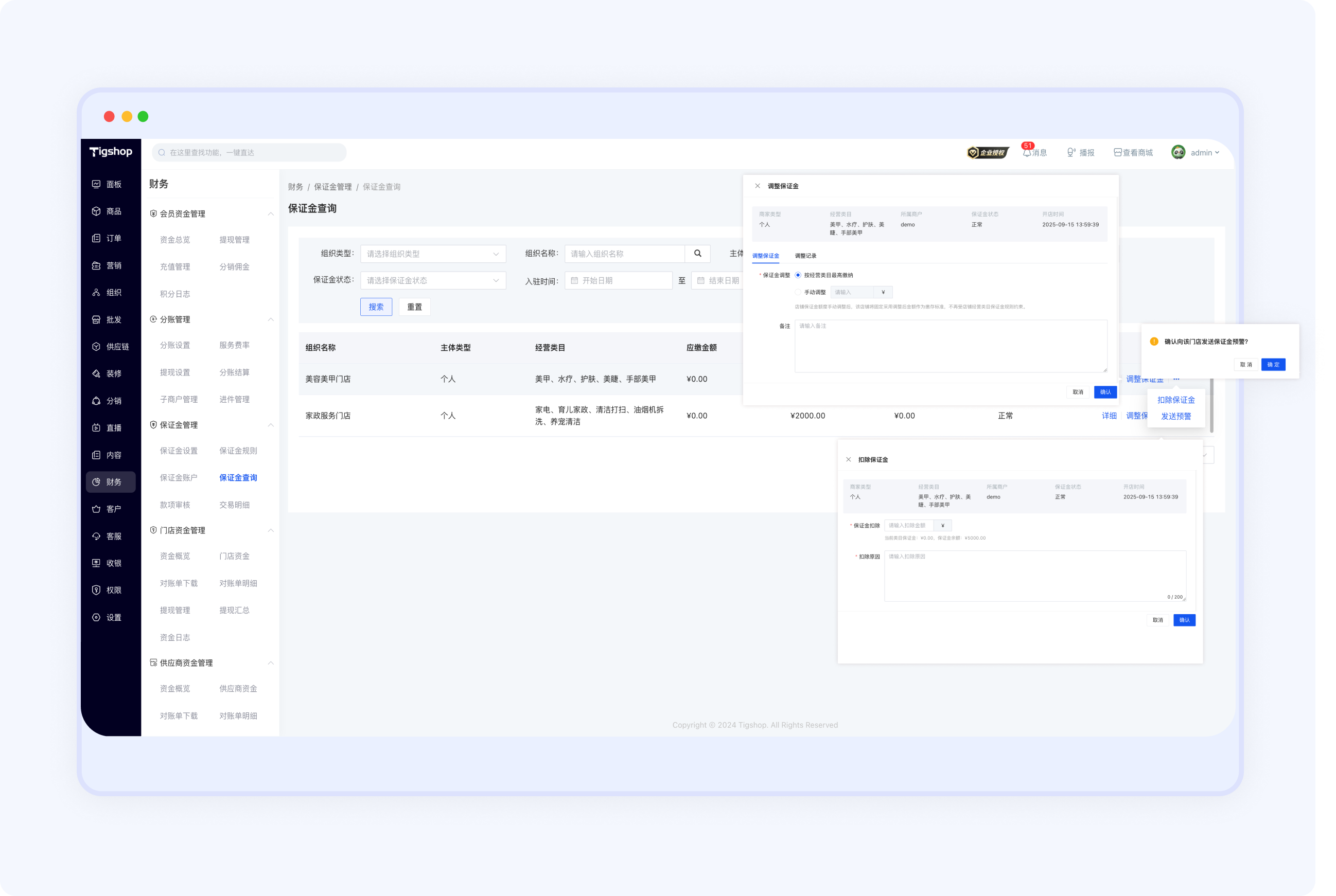Screen dimensions: 1336x896
Task: Collapse the 门店资金管理 section
Action: pos(271,530)
